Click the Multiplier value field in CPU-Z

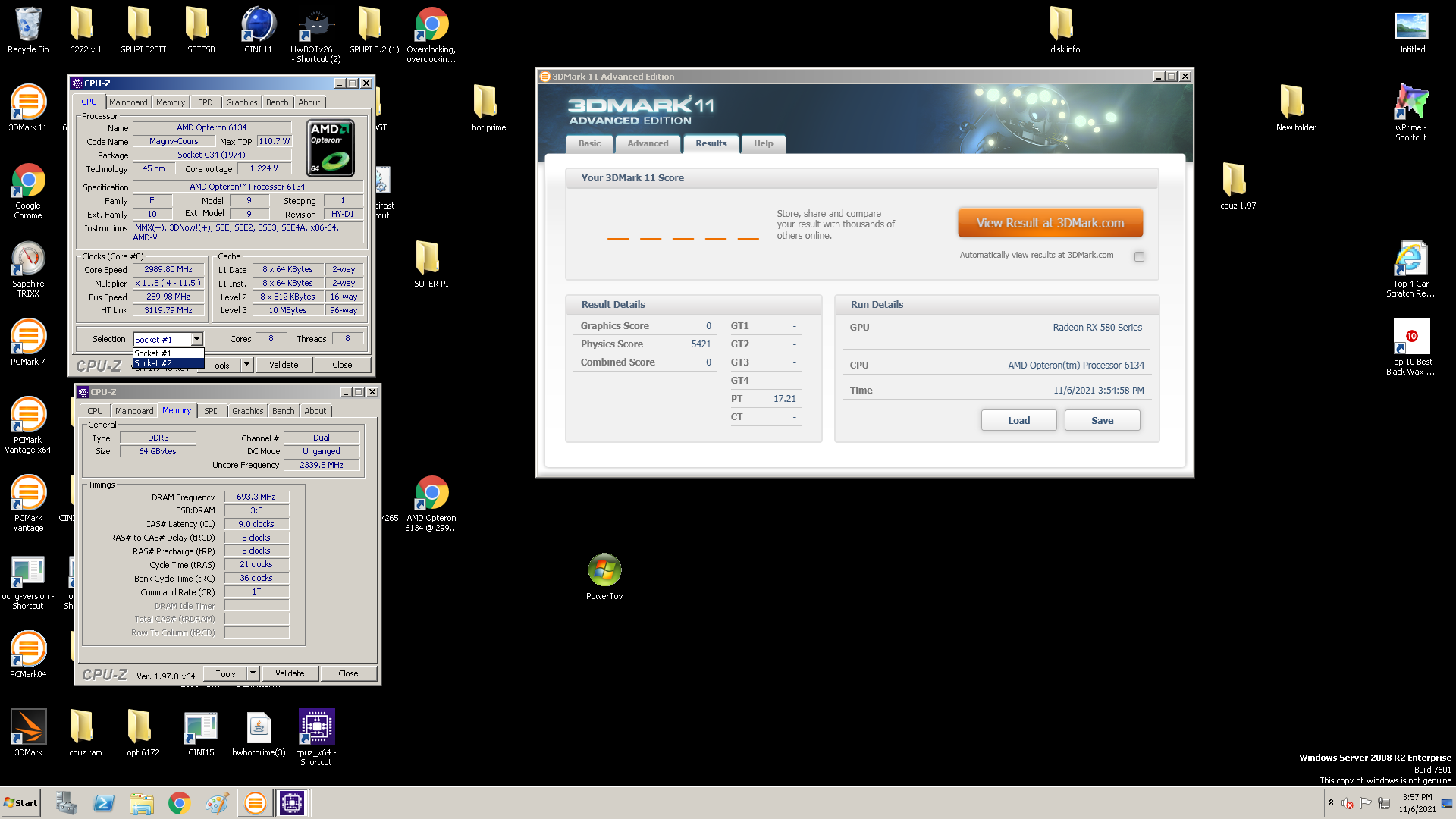click(168, 283)
